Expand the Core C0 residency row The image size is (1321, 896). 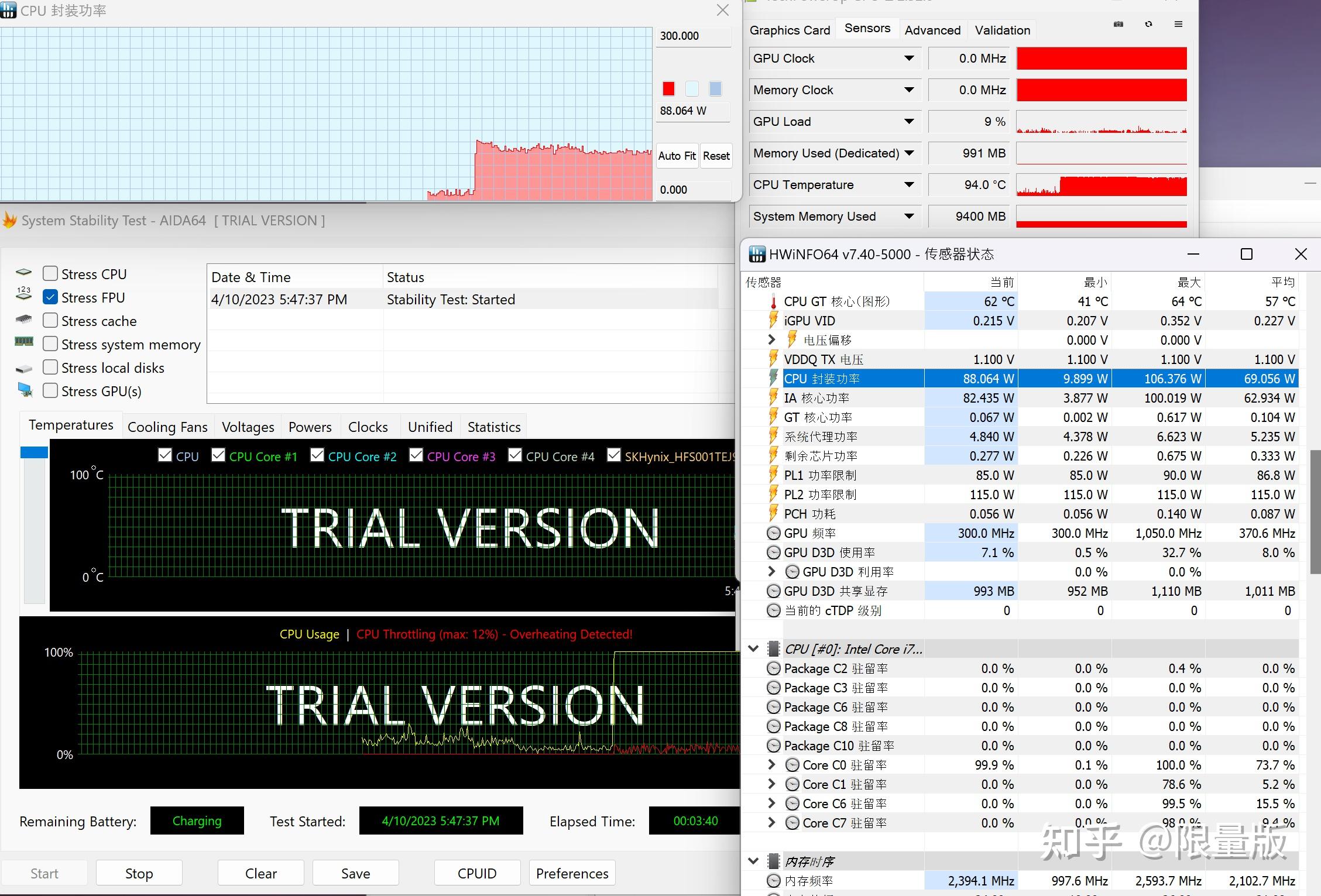pyautogui.click(x=771, y=765)
